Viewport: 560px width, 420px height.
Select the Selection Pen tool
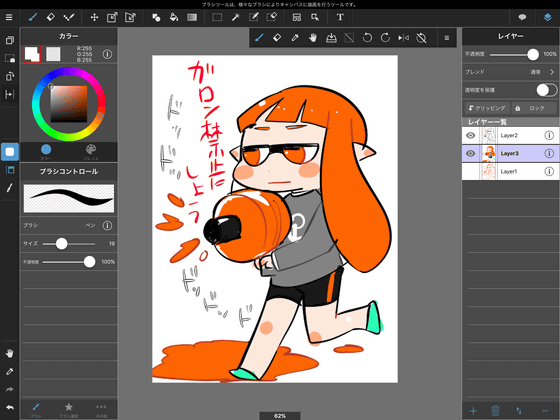pos(254,17)
